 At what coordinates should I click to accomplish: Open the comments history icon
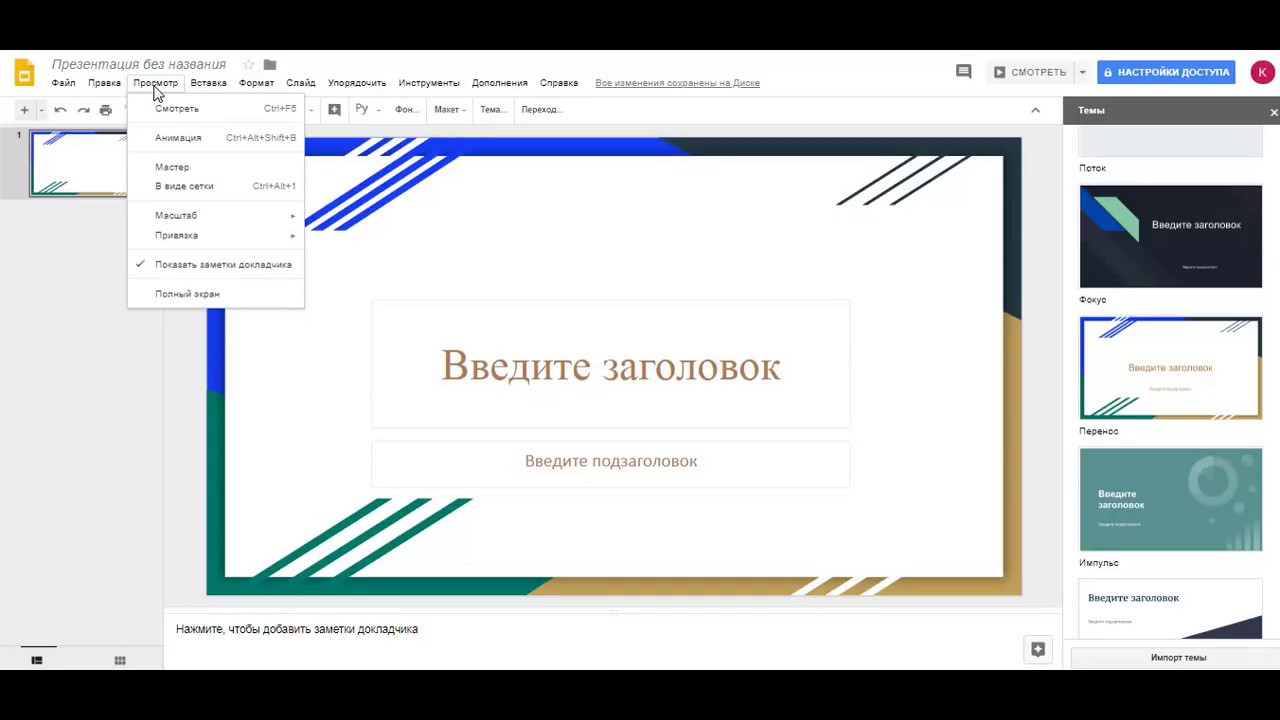[x=963, y=72]
